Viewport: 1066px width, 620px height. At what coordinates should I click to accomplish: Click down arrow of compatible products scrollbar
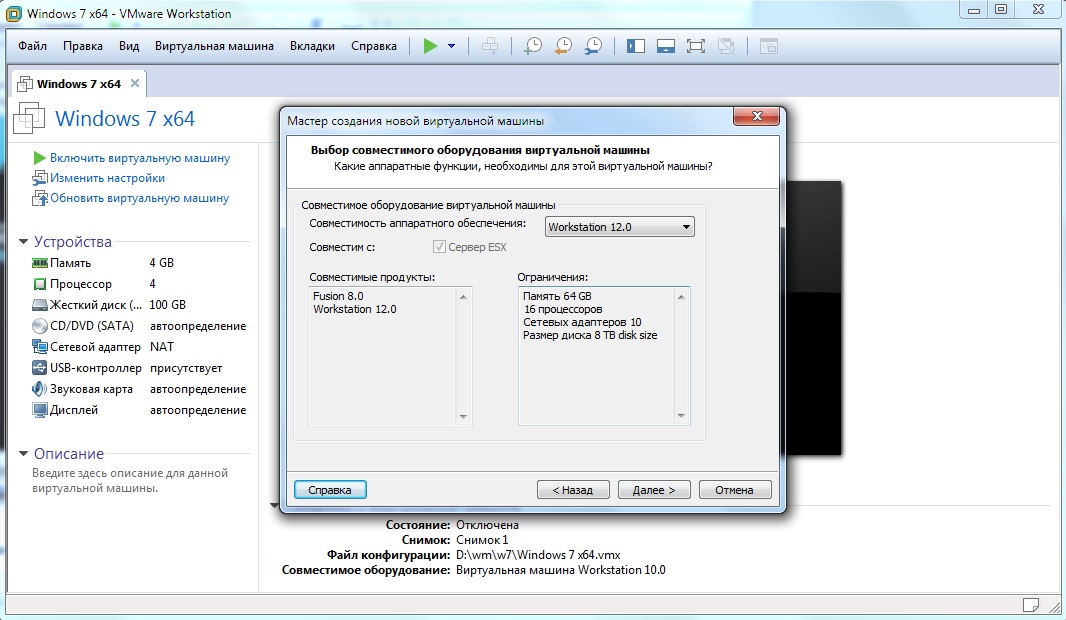463,416
